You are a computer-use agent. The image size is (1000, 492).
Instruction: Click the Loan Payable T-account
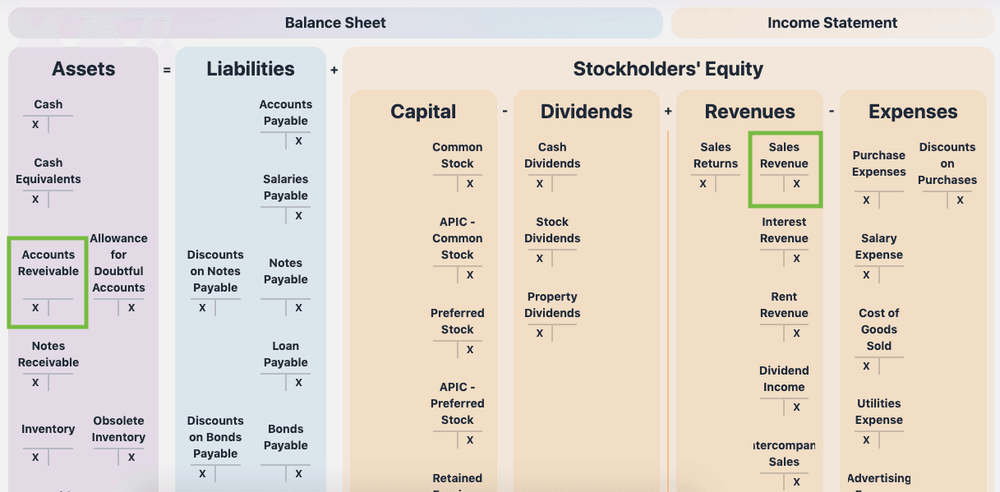[x=285, y=364]
